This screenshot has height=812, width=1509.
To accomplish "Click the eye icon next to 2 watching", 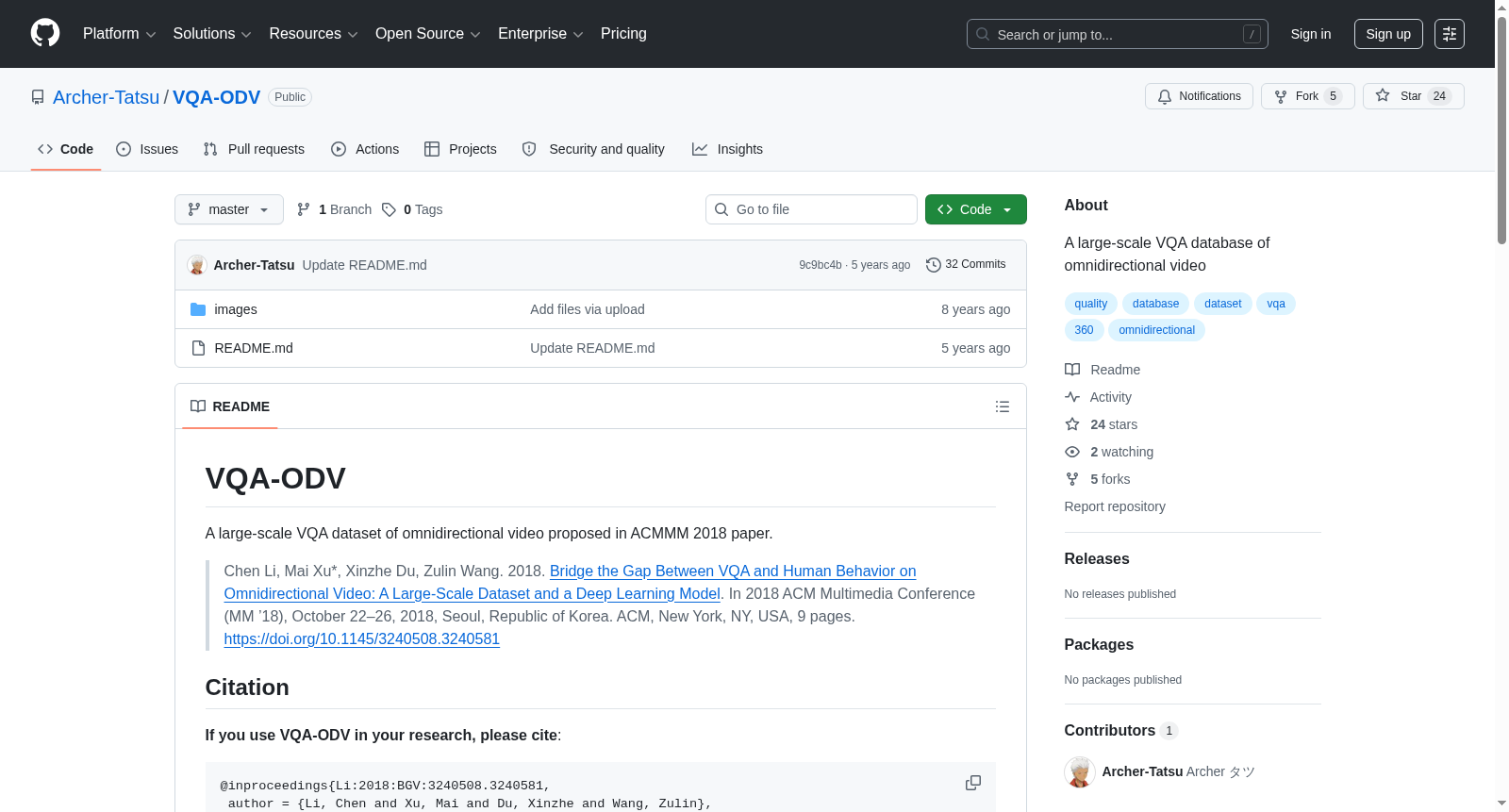I will pos(1072,452).
